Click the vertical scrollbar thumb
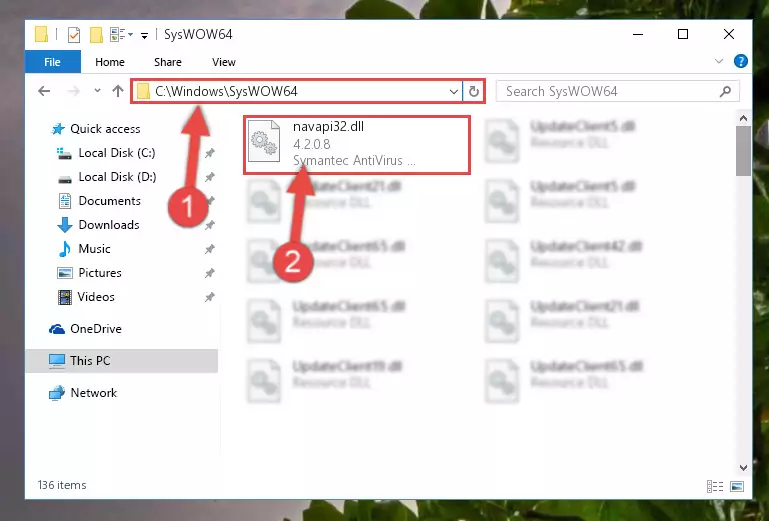 pos(743,151)
